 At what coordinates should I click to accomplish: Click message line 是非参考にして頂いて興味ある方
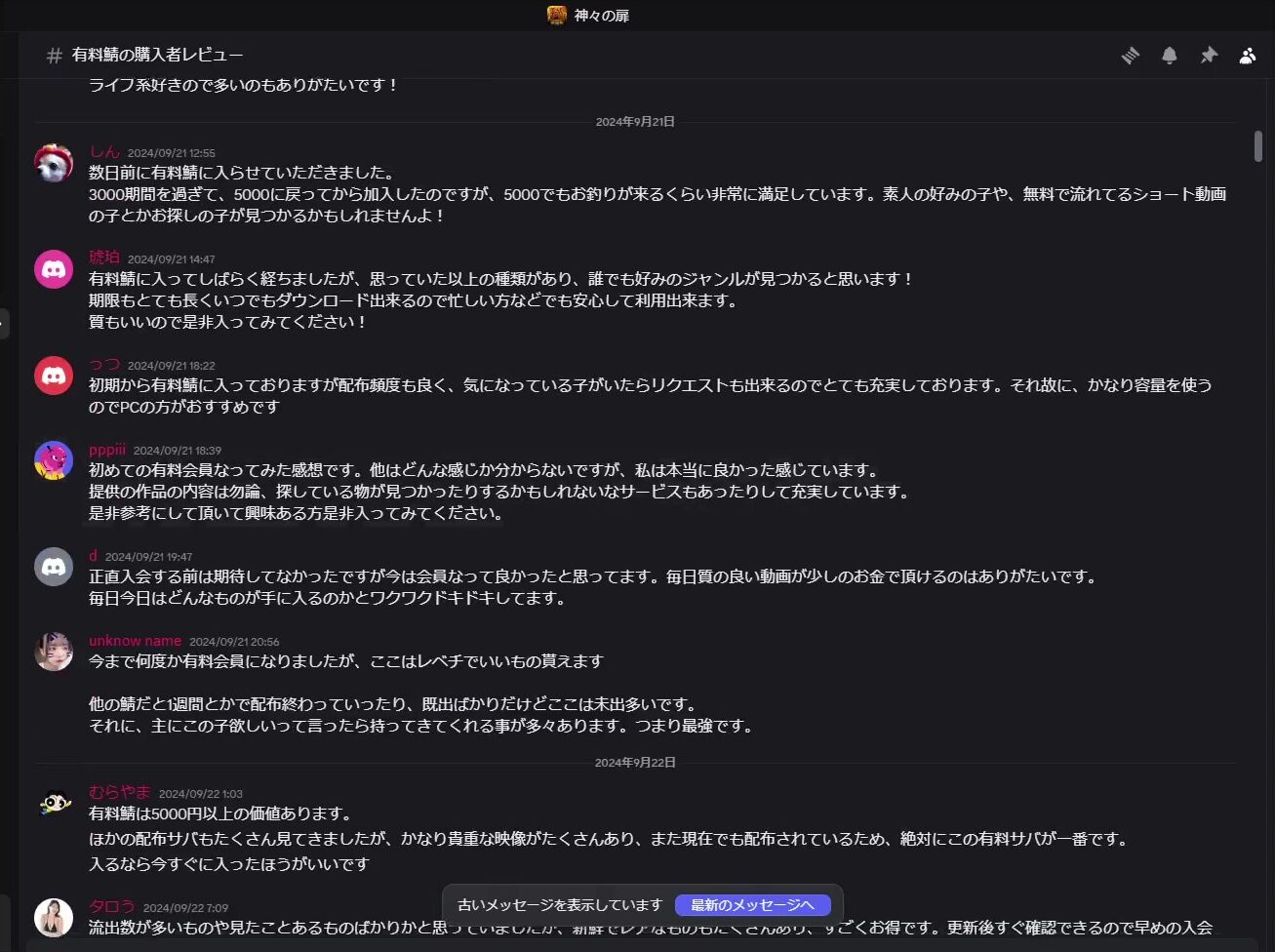tap(297, 513)
